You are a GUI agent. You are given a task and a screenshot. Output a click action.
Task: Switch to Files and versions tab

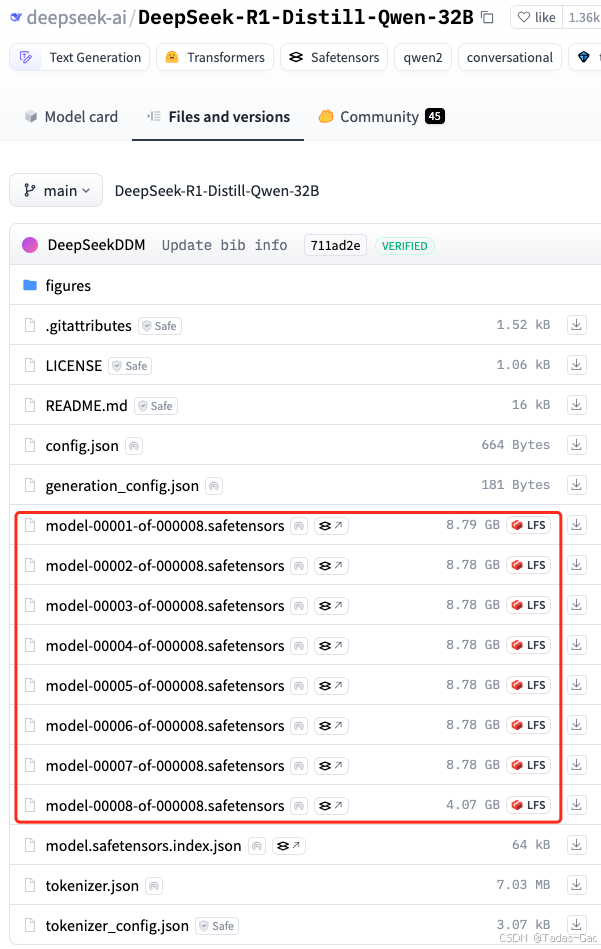(x=218, y=117)
